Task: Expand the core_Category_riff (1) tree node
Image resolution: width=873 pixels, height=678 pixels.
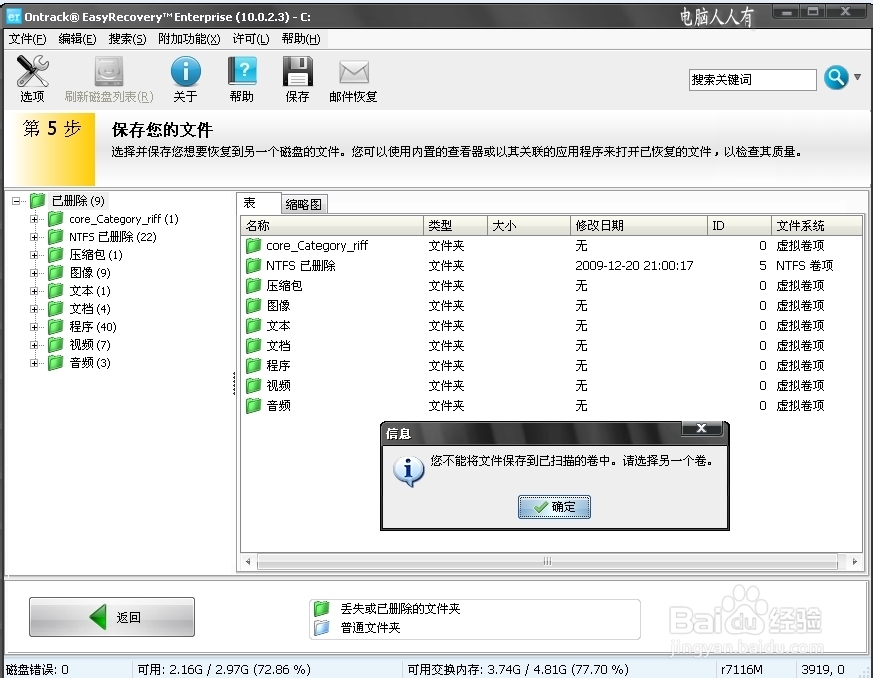Action: [x=35, y=219]
